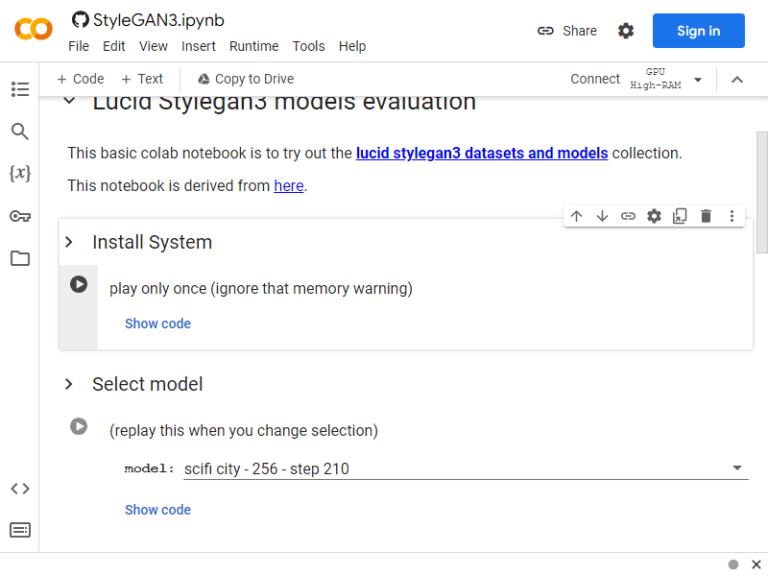The image size is (768, 576).
Task: Move cell up with arrow icon
Action: click(576, 216)
